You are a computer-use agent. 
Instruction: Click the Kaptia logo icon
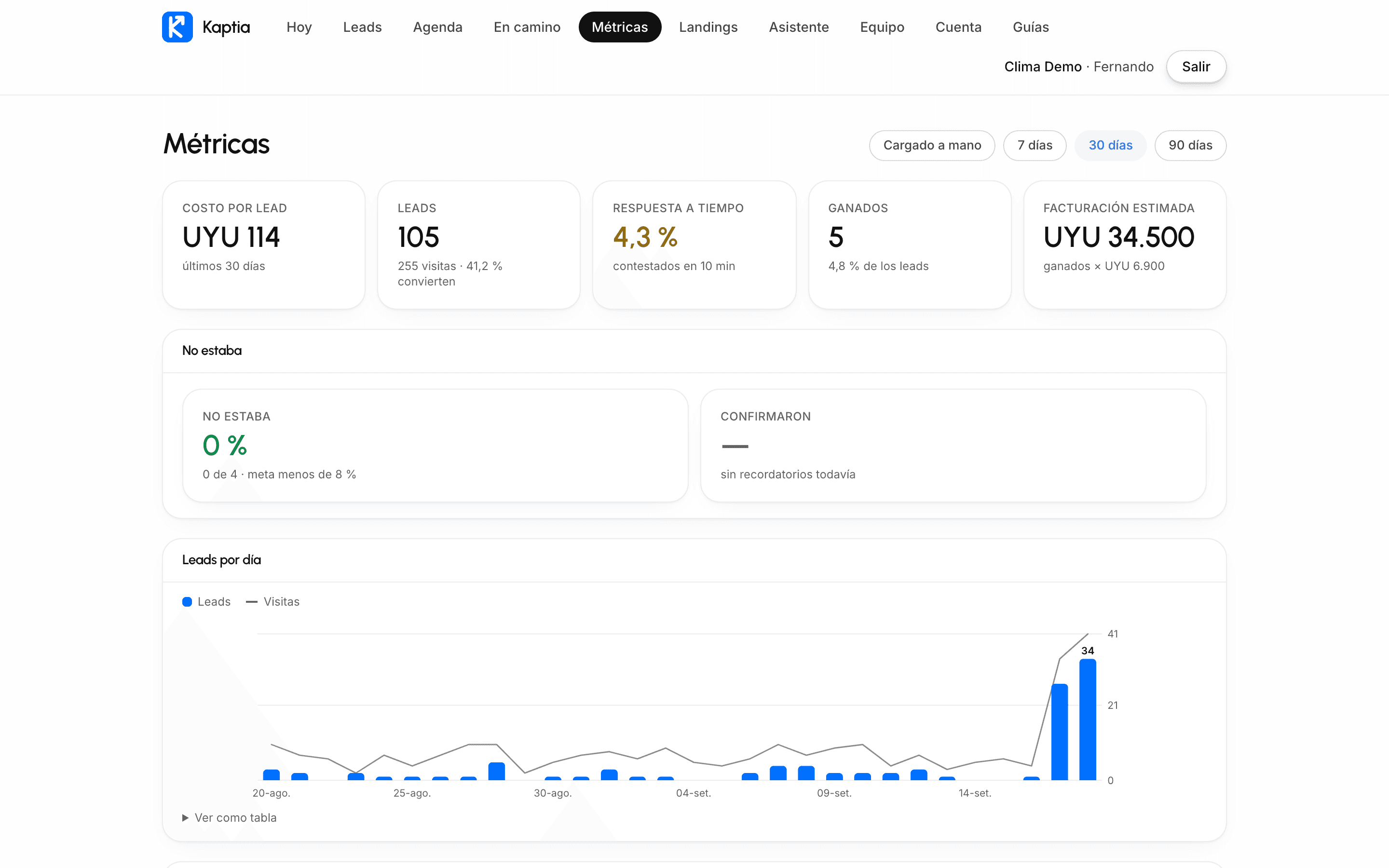click(x=177, y=27)
